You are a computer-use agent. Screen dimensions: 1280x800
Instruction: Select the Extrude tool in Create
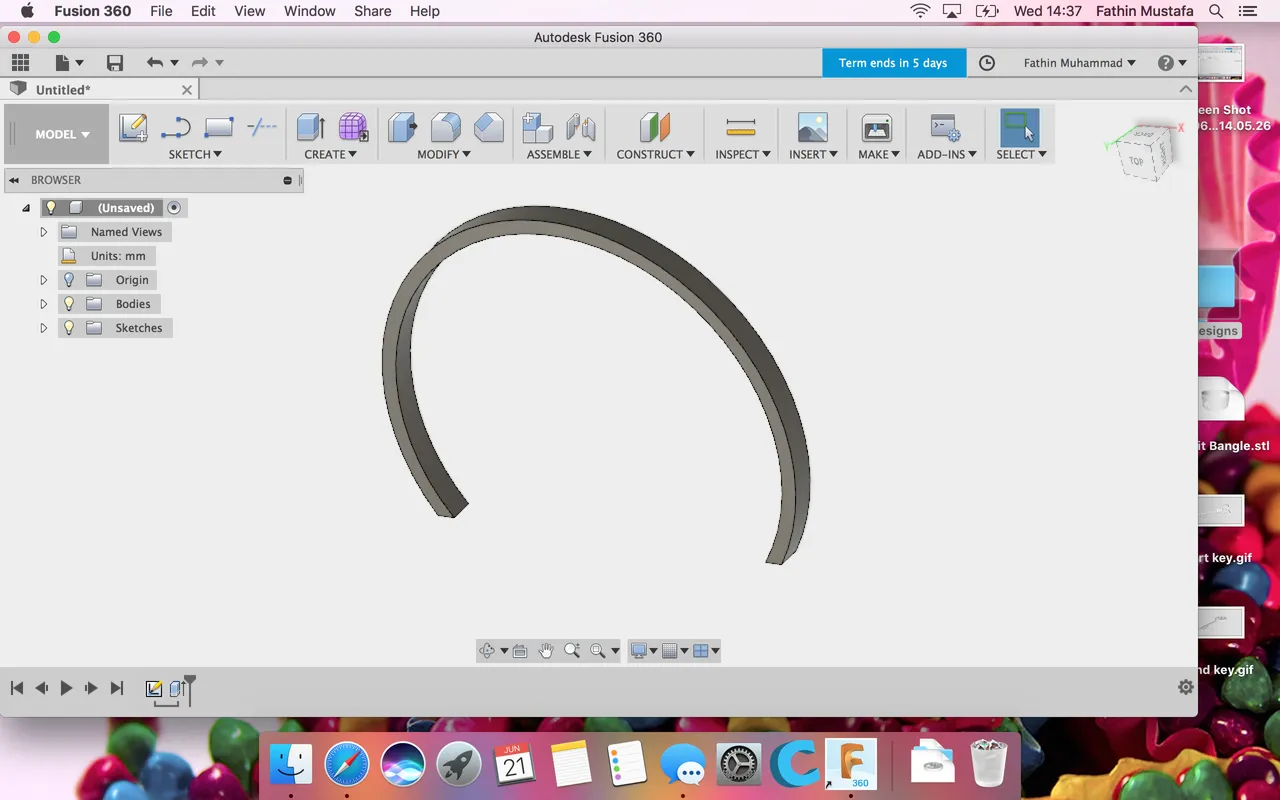pos(311,127)
